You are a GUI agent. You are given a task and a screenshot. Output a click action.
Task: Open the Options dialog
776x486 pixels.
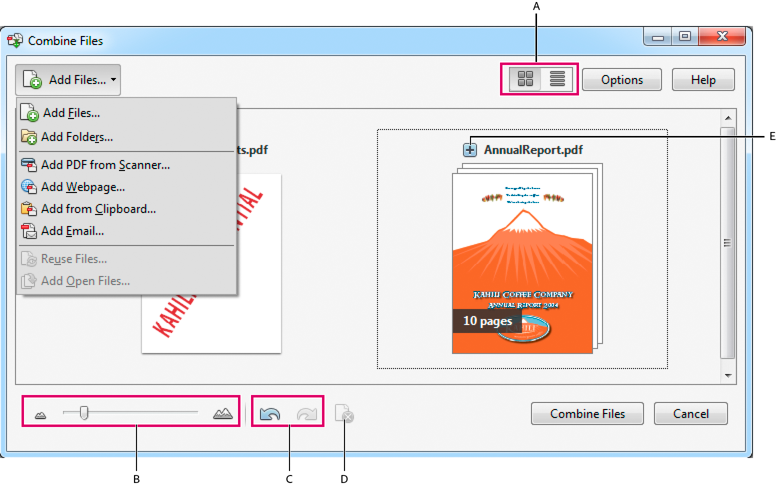pyautogui.click(x=622, y=80)
